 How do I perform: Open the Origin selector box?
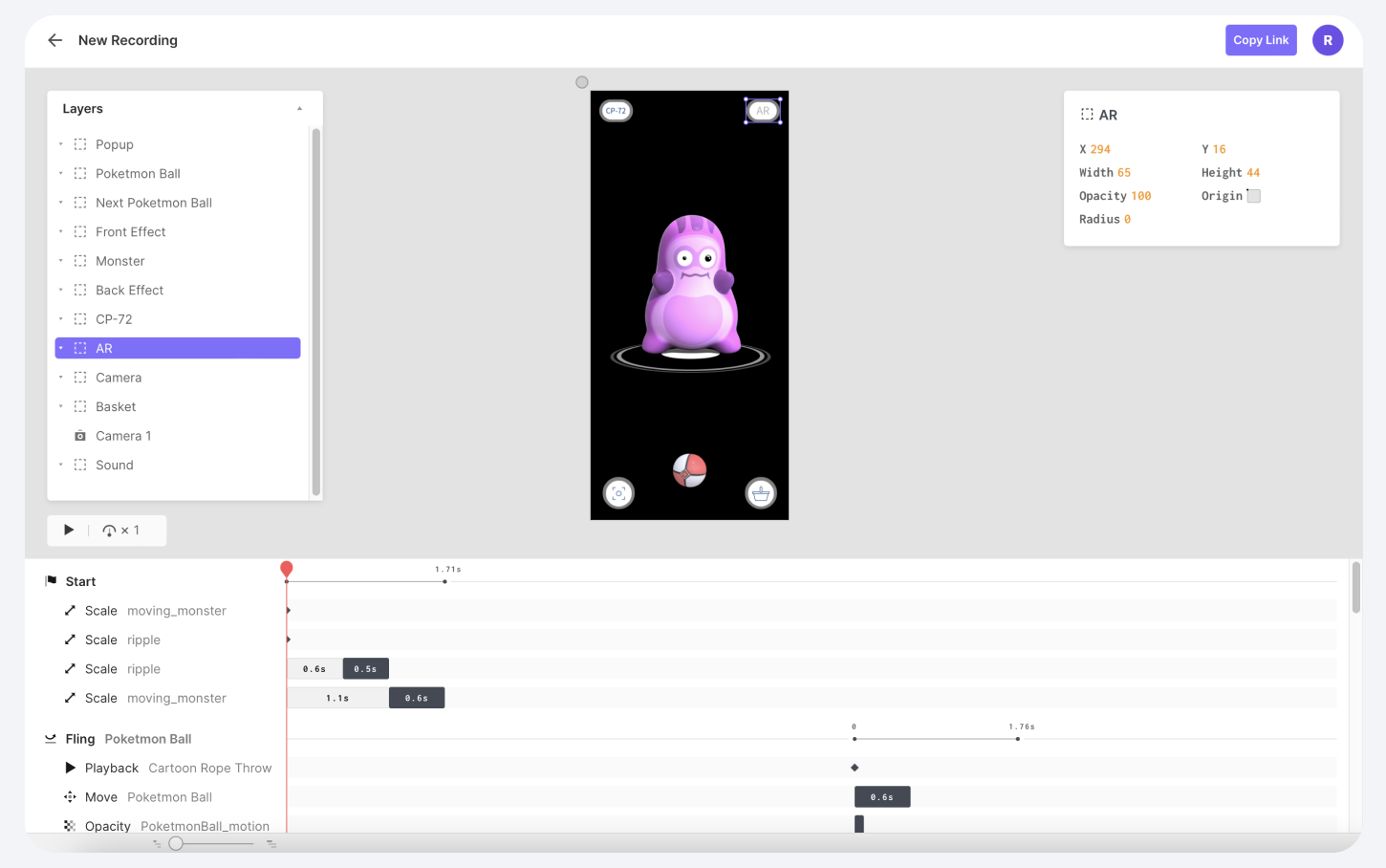click(1254, 196)
